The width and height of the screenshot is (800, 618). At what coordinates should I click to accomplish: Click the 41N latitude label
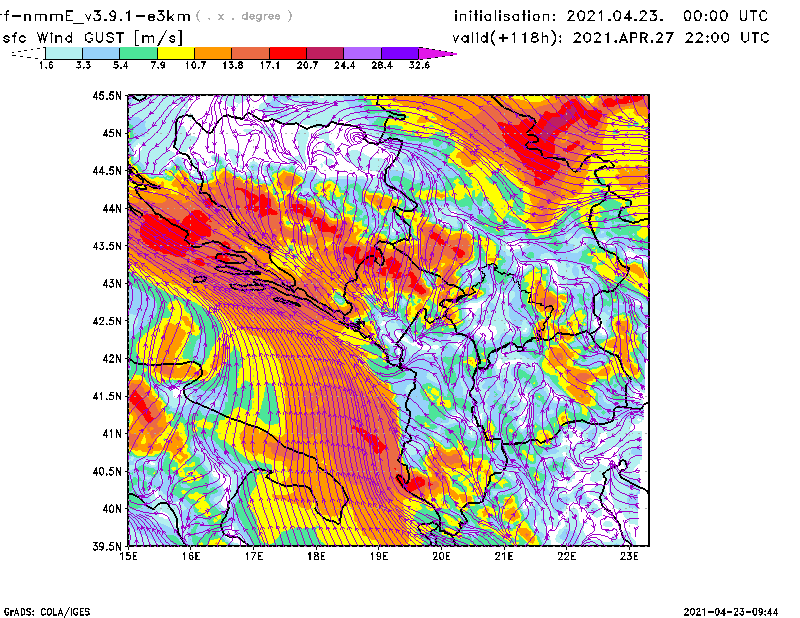(x=112, y=434)
